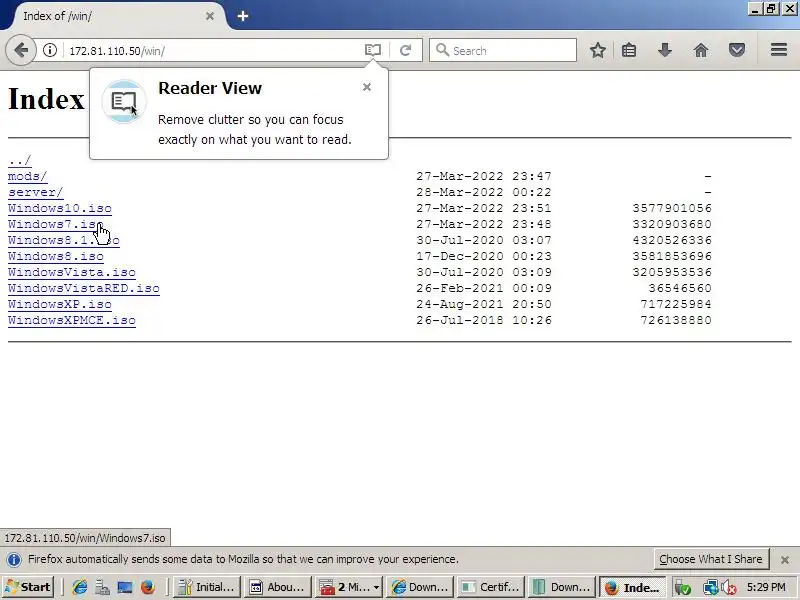Download Windows8.1.iso link
Viewport: 800px width, 600px height.
pyautogui.click(x=64, y=240)
